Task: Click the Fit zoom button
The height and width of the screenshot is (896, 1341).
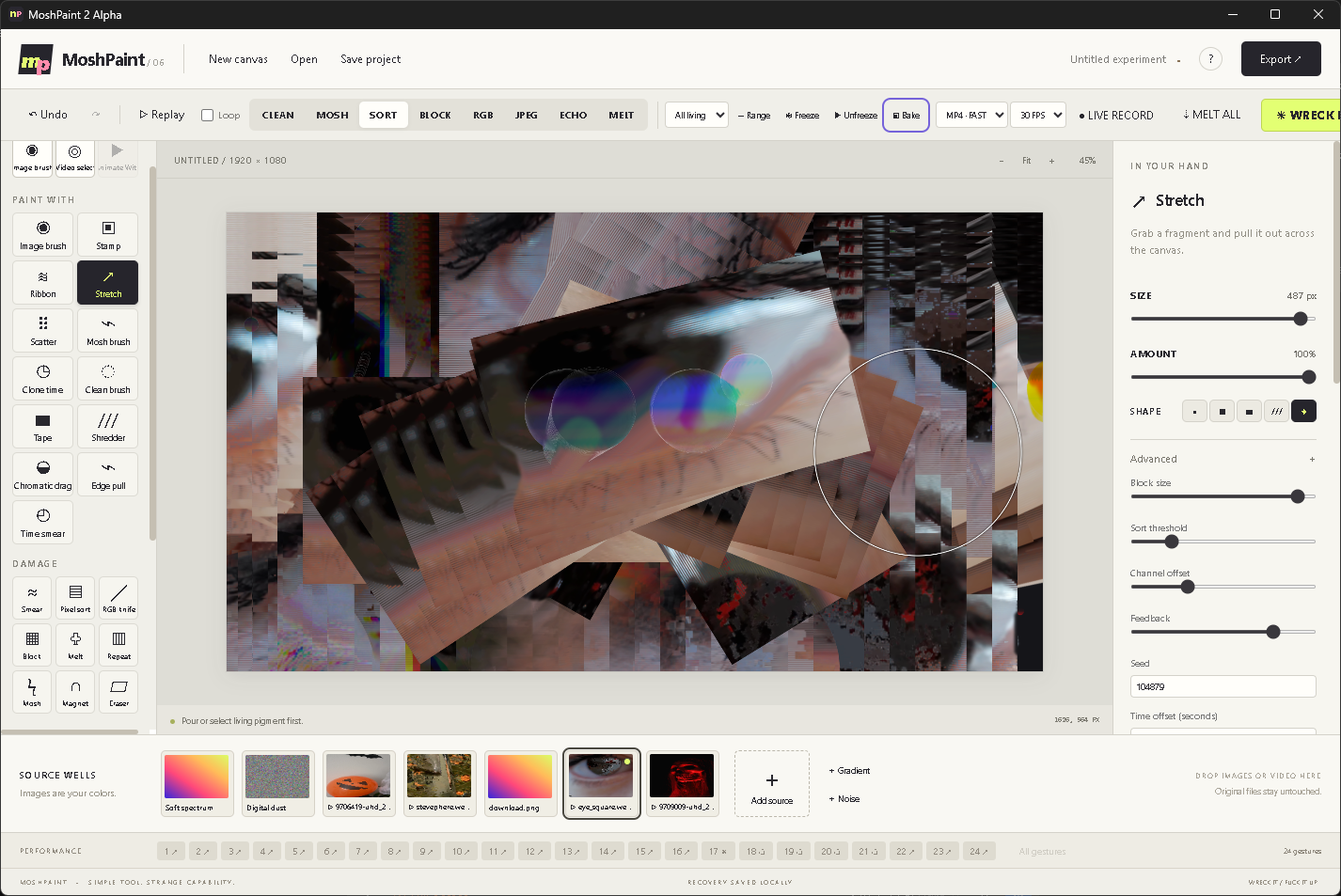Action: 1027,161
